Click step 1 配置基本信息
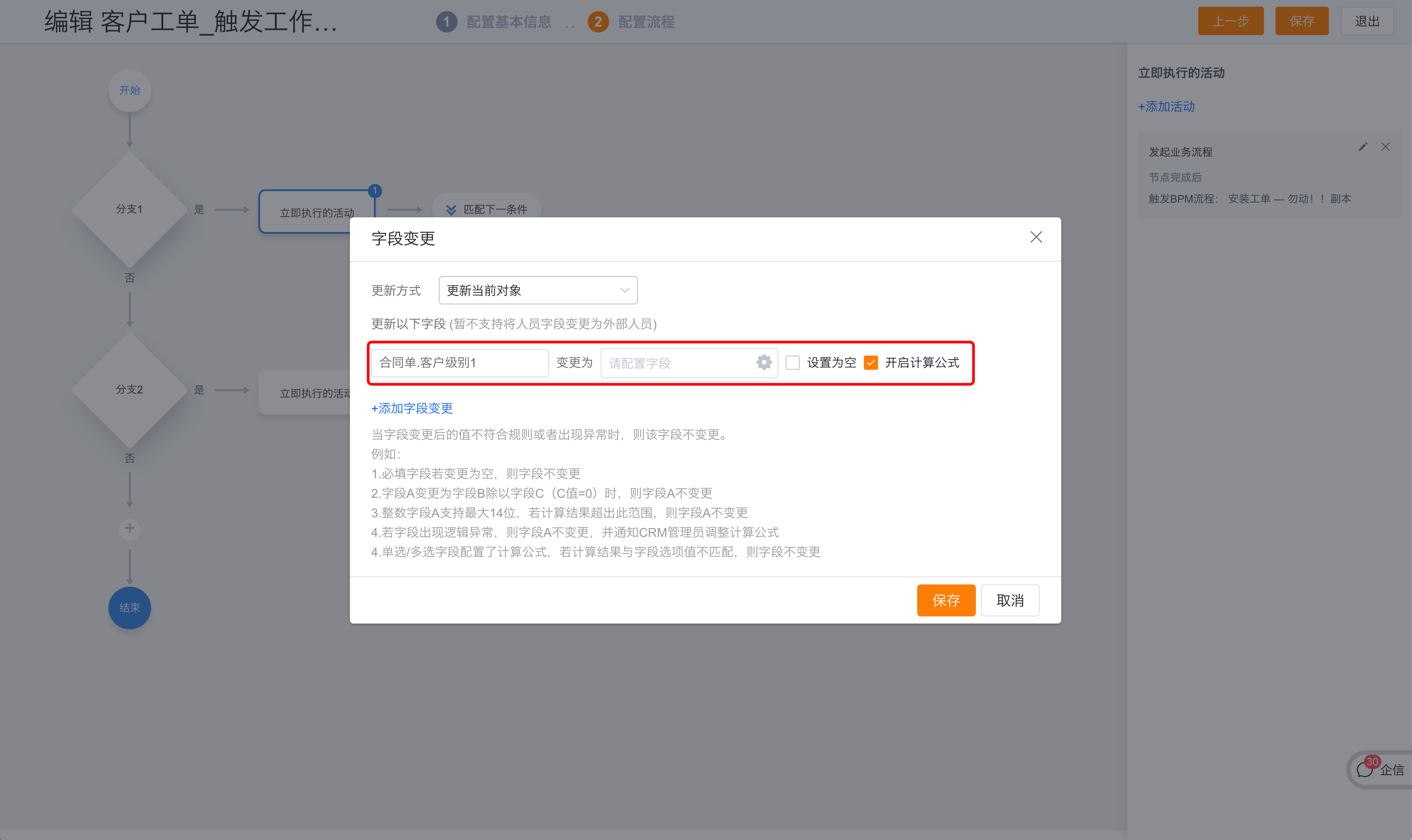Image resolution: width=1412 pixels, height=840 pixels. tap(493, 22)
